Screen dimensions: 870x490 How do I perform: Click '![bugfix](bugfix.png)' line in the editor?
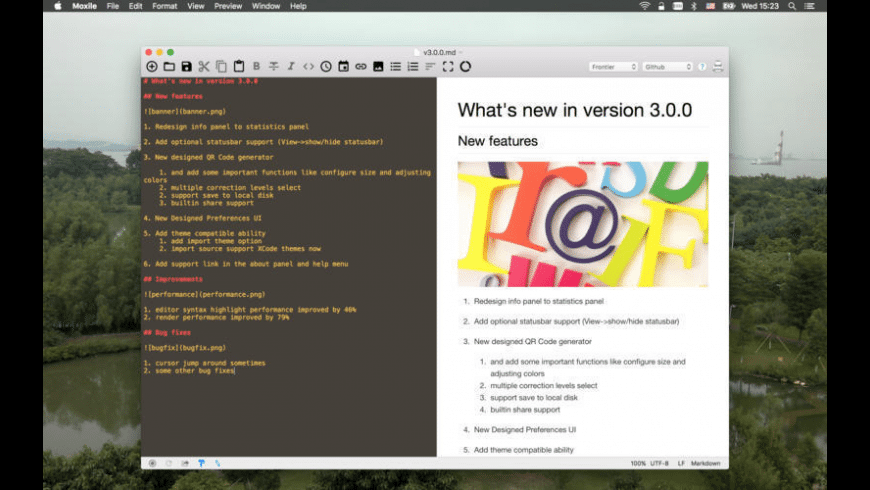[185, 348]
